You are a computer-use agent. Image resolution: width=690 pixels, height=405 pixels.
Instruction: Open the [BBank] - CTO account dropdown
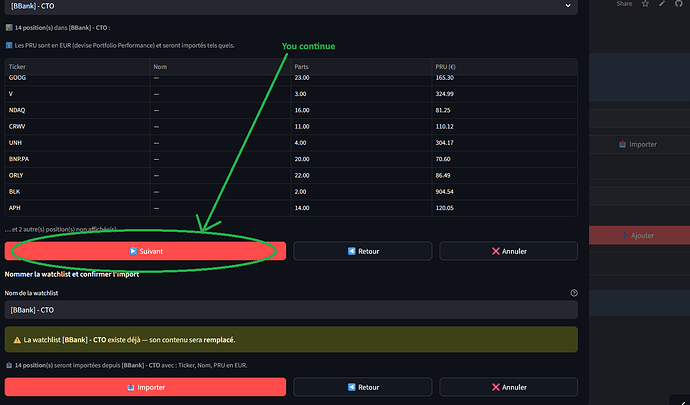tap(291, 6)
